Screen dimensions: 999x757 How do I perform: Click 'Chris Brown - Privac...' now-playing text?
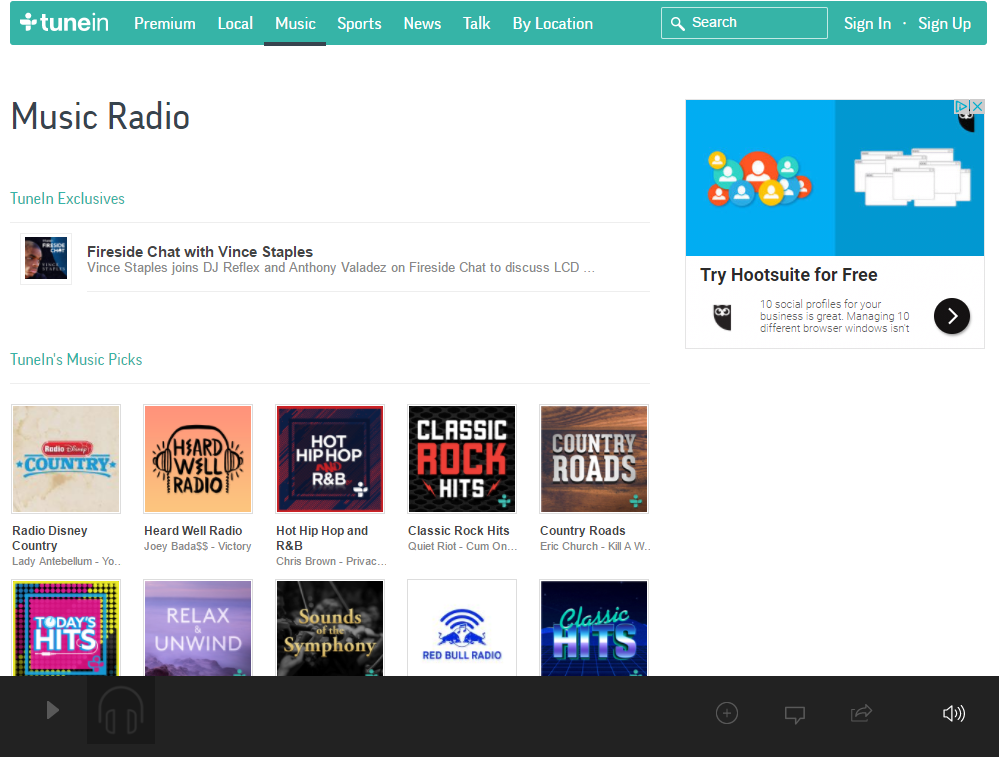[331, 561]
